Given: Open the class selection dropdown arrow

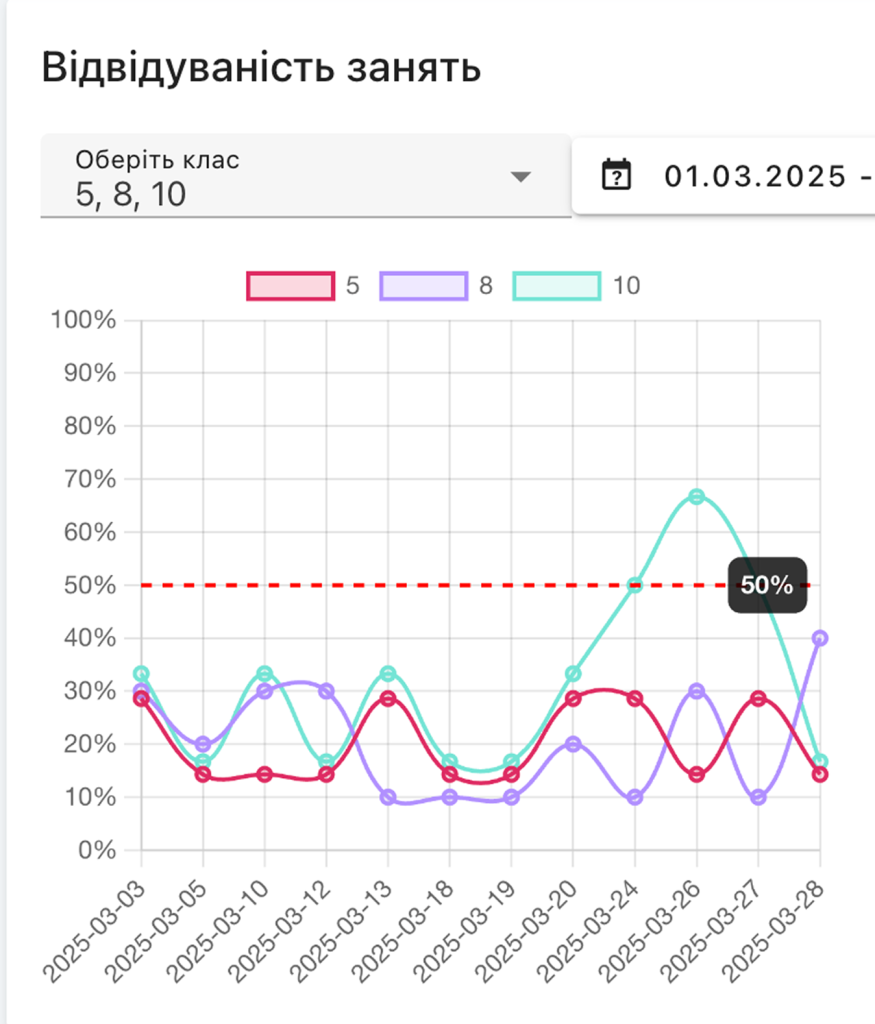Looking at the screenshot, I should pyautogui.click(x=519, y=177).
